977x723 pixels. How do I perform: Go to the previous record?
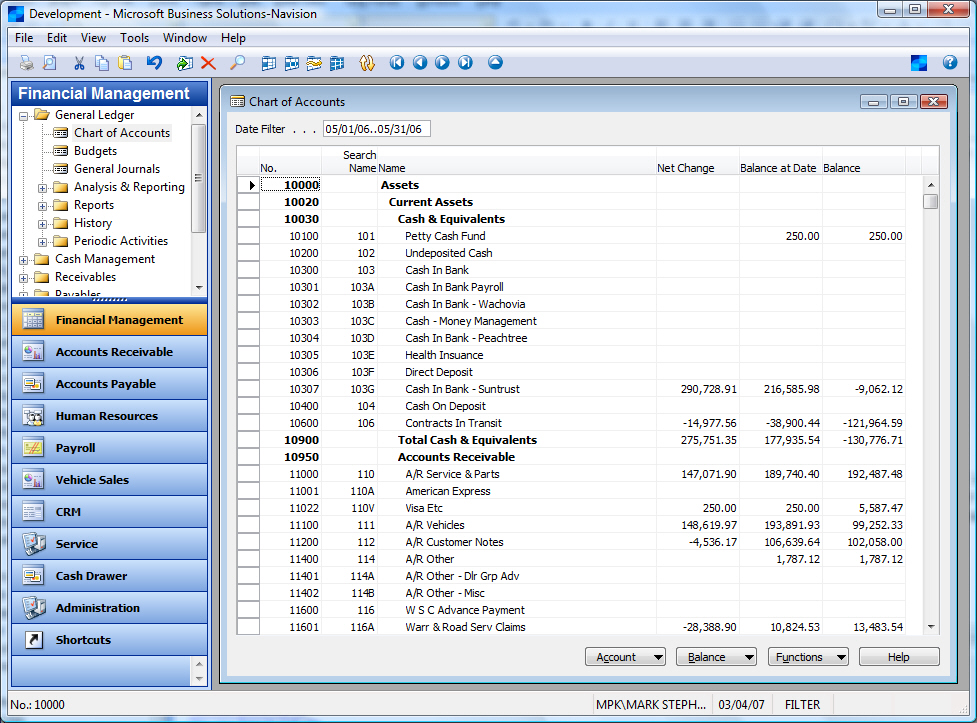(x=420, y=62)
